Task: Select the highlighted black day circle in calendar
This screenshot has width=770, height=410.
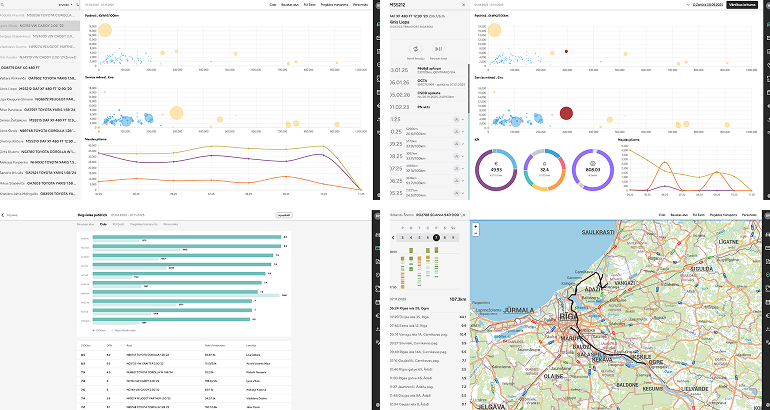Action: pos(436,237)
